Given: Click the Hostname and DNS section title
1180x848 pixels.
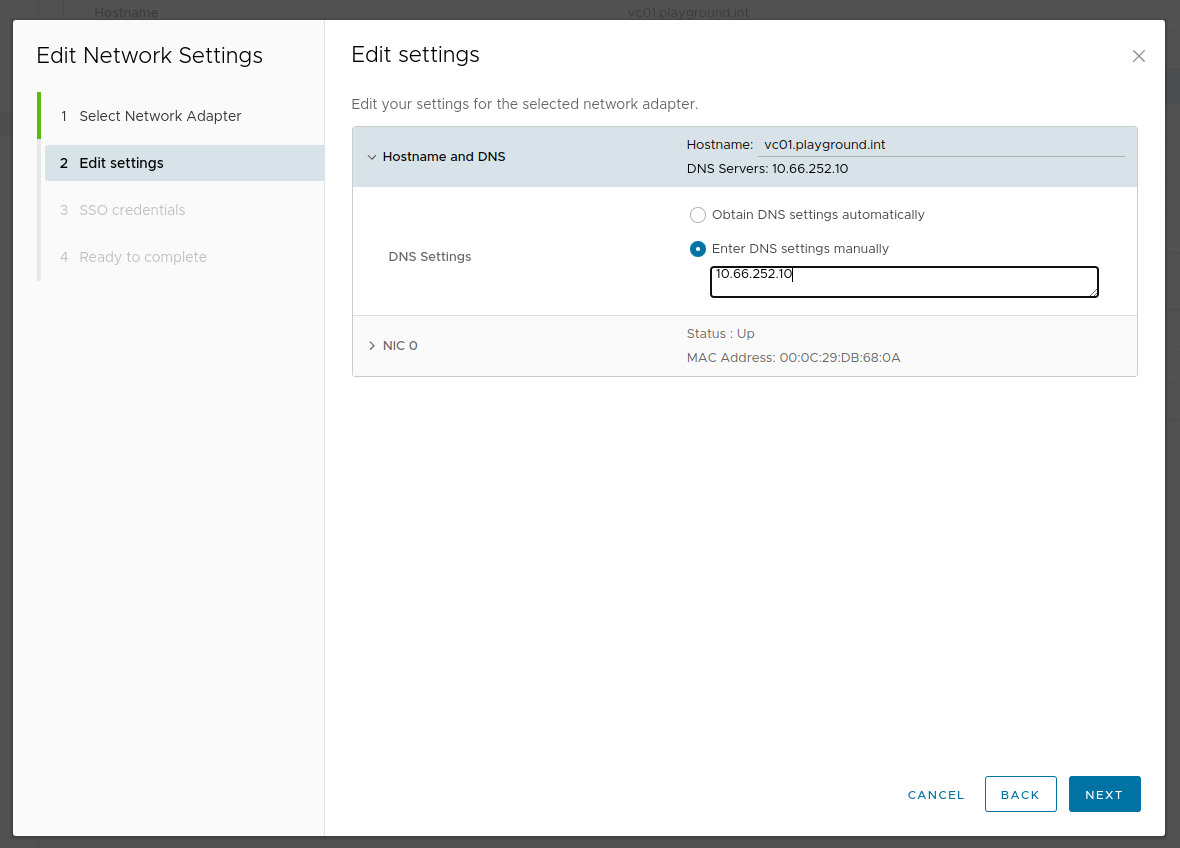Looking at the screenshot, I should click(444, 157).
